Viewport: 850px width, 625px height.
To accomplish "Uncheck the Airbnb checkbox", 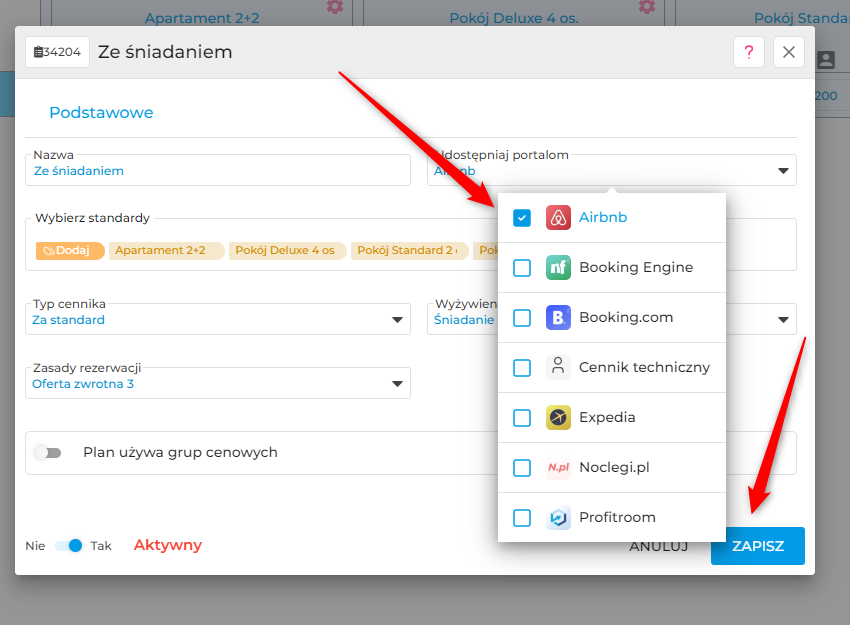I will [521, 218].
